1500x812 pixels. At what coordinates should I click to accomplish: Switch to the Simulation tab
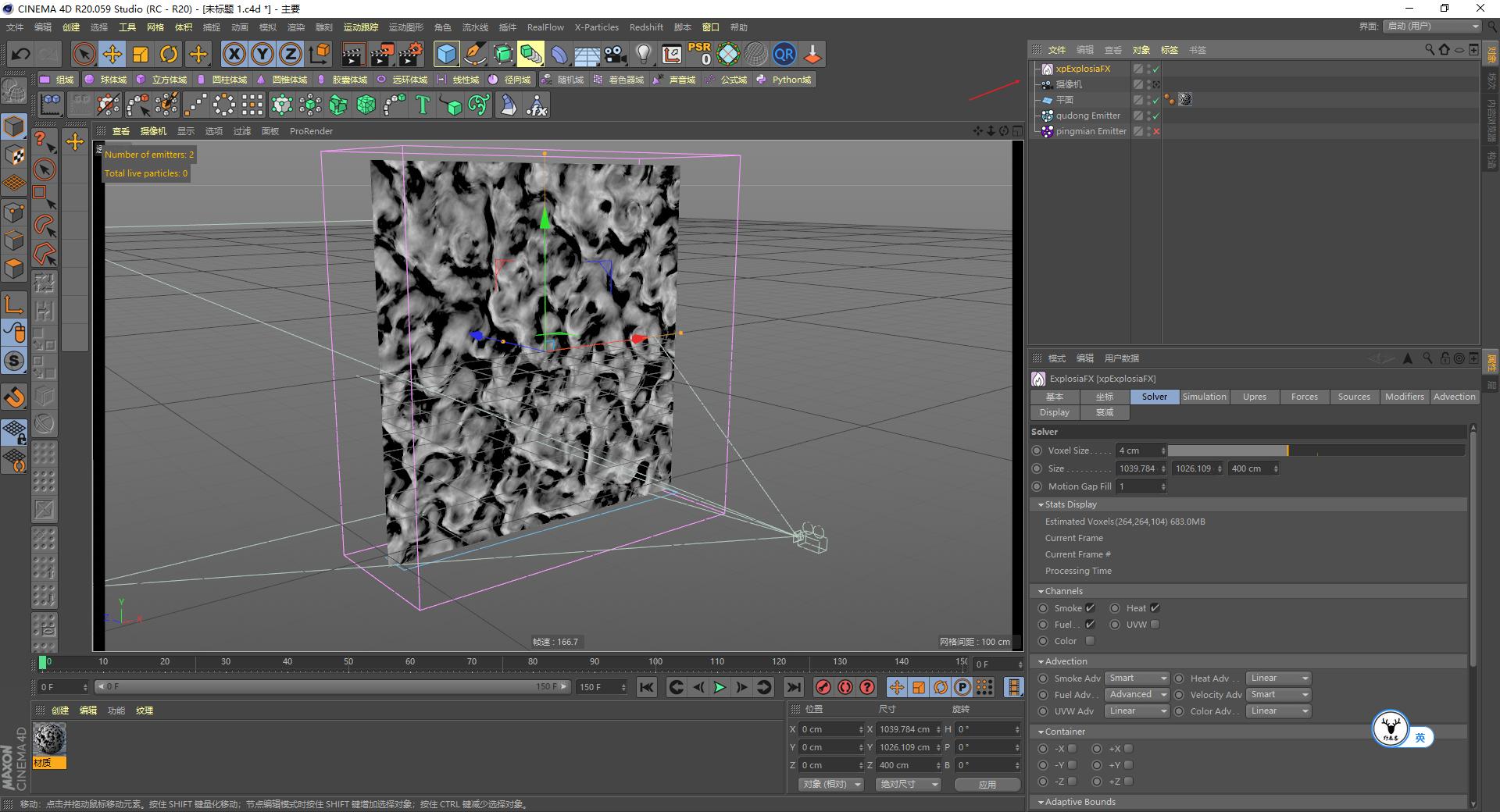(x=1204, y=397)
